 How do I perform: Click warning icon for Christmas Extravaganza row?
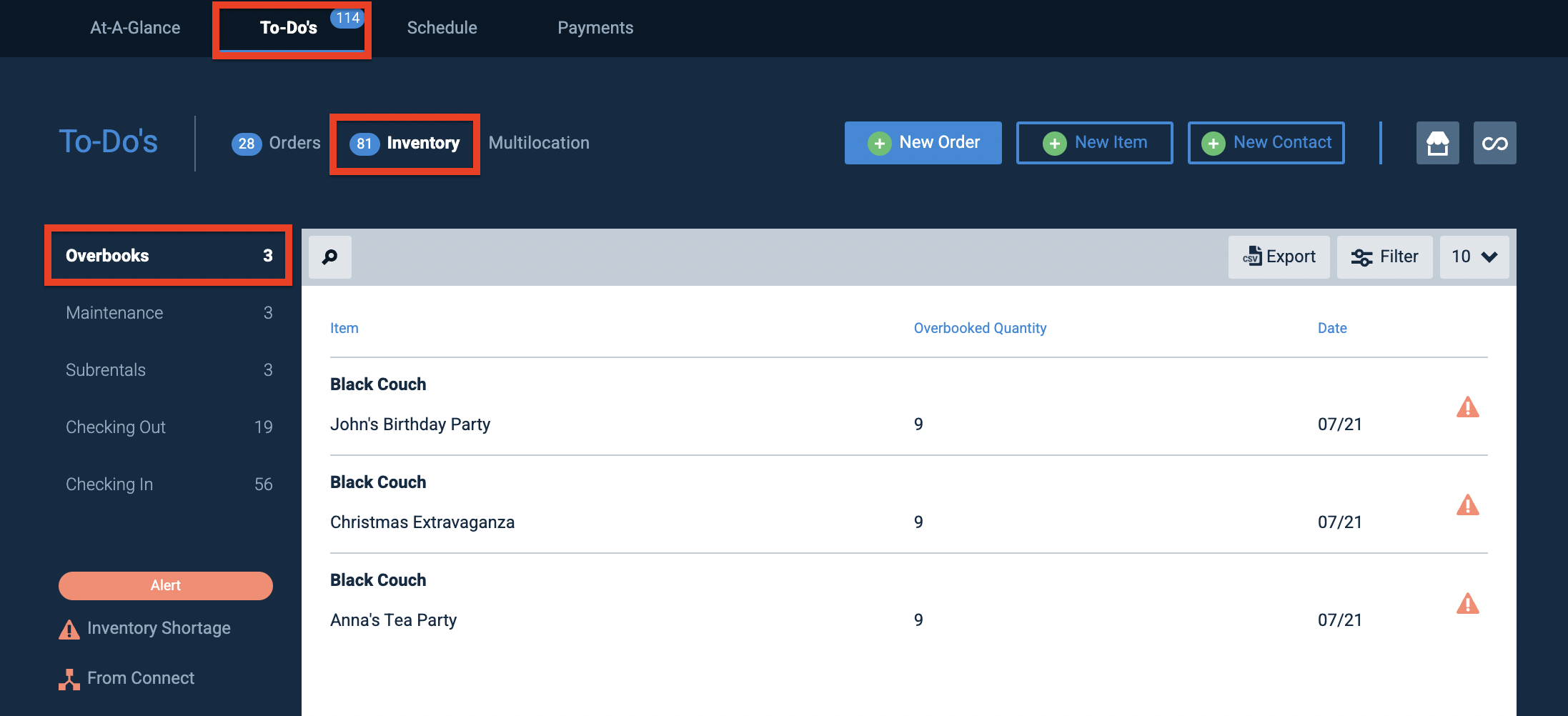point(1467,504)
